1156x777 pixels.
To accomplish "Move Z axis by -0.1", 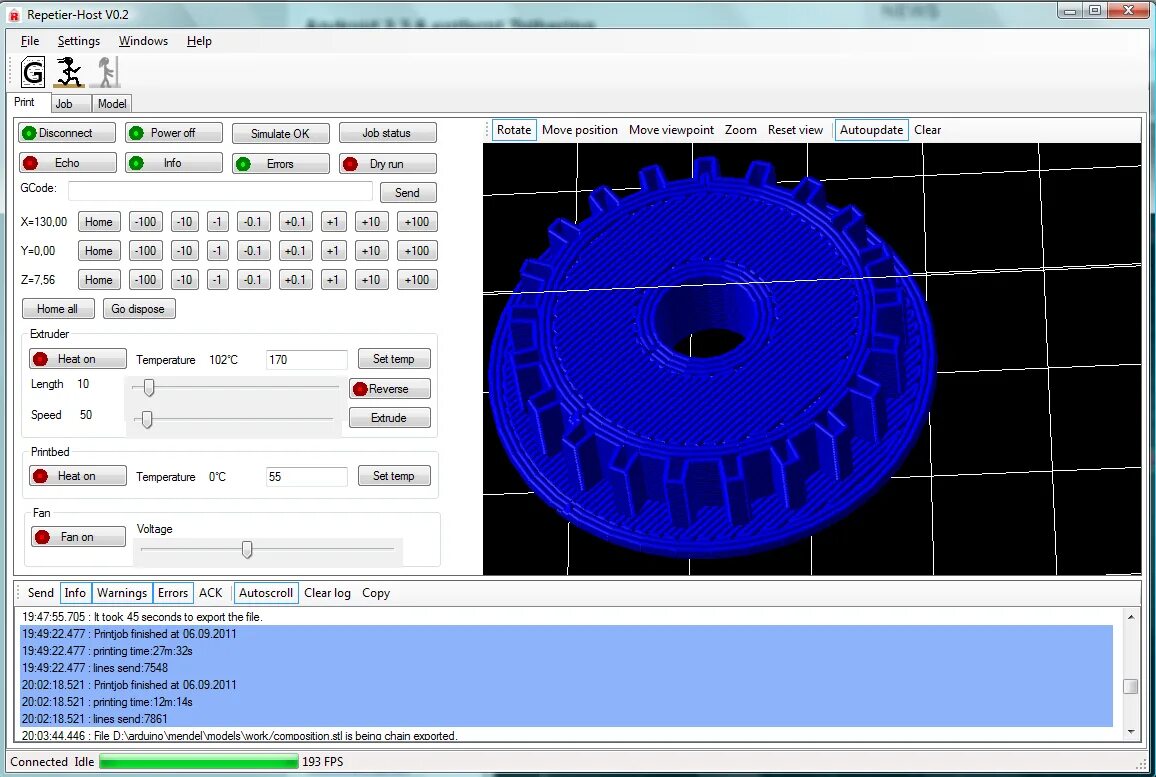I will pos(253,280).
